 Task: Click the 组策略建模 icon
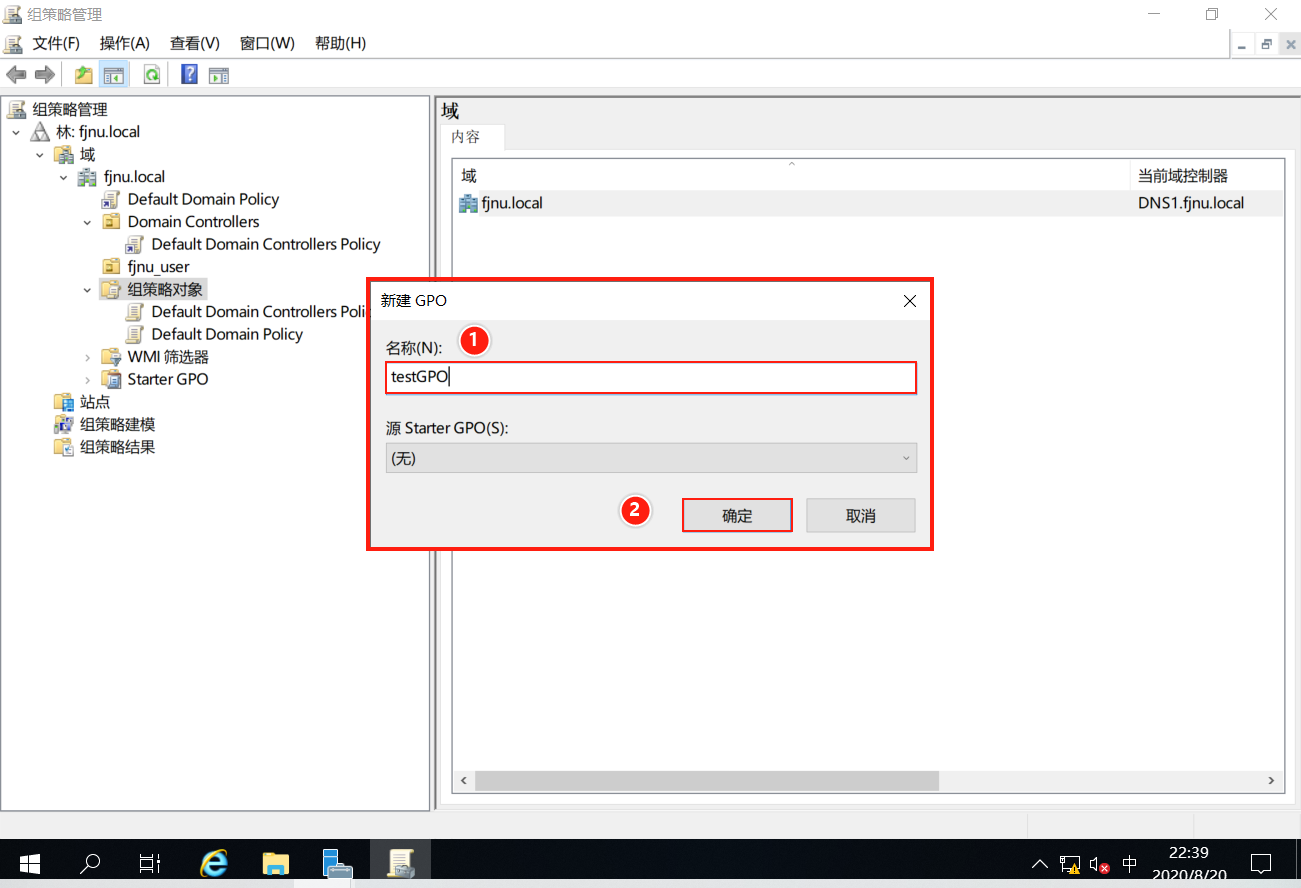pyautogui.click(x=64, y=425)
